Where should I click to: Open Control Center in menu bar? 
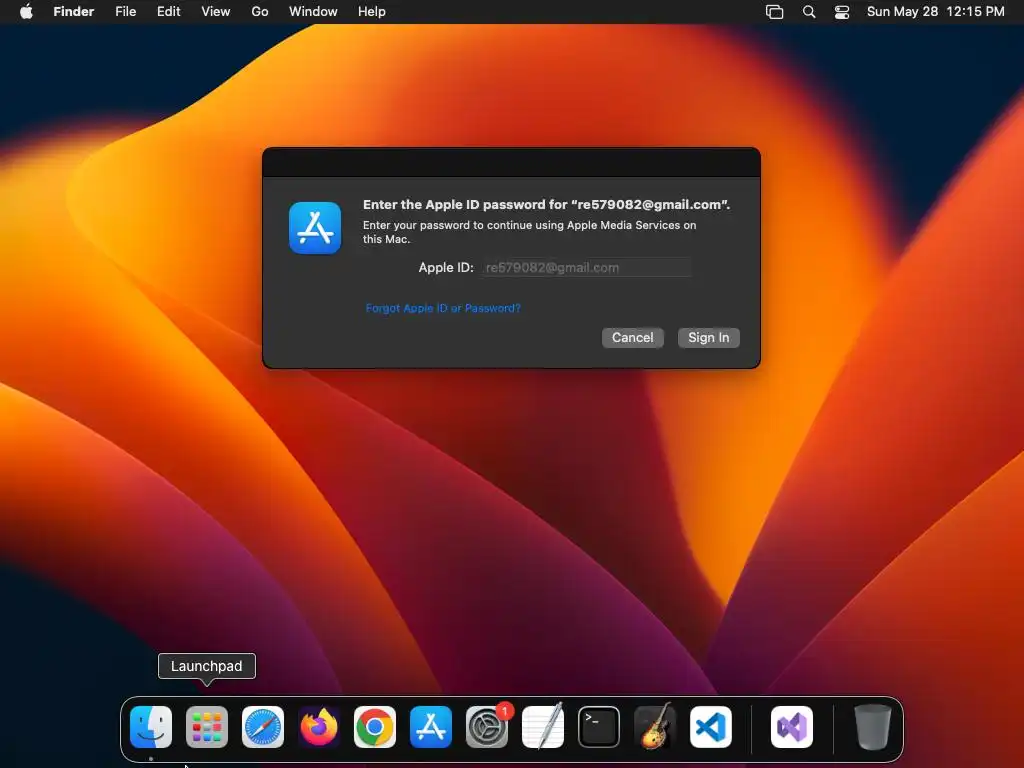click(842, 12)
